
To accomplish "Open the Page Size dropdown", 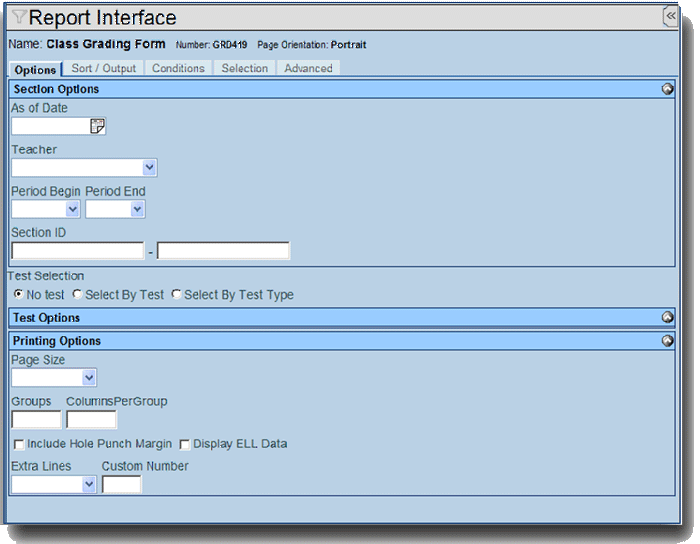I will [89, 378].
